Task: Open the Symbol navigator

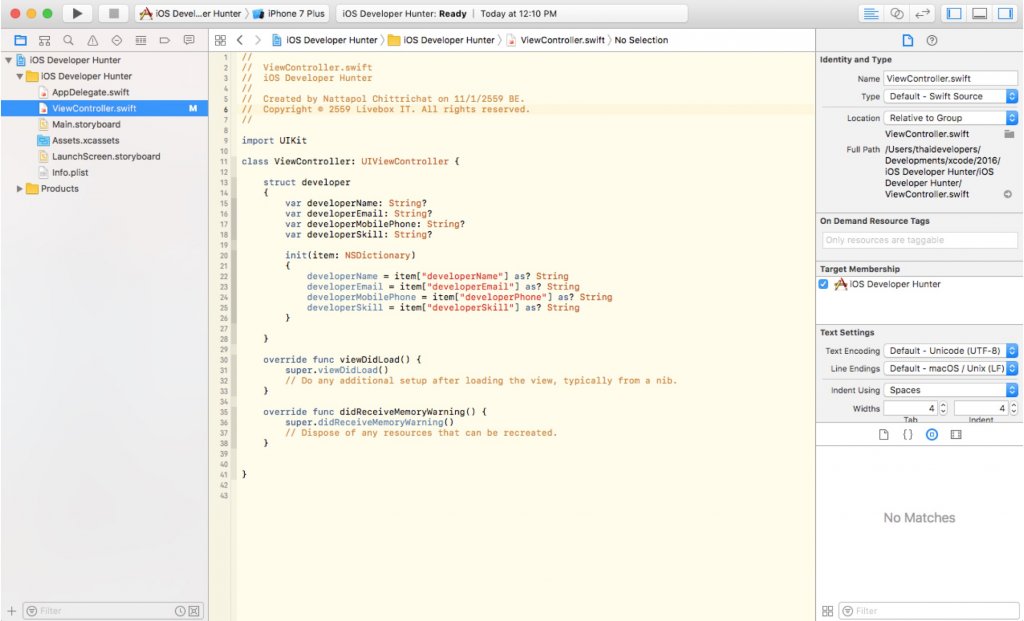Action: [44, 40]
